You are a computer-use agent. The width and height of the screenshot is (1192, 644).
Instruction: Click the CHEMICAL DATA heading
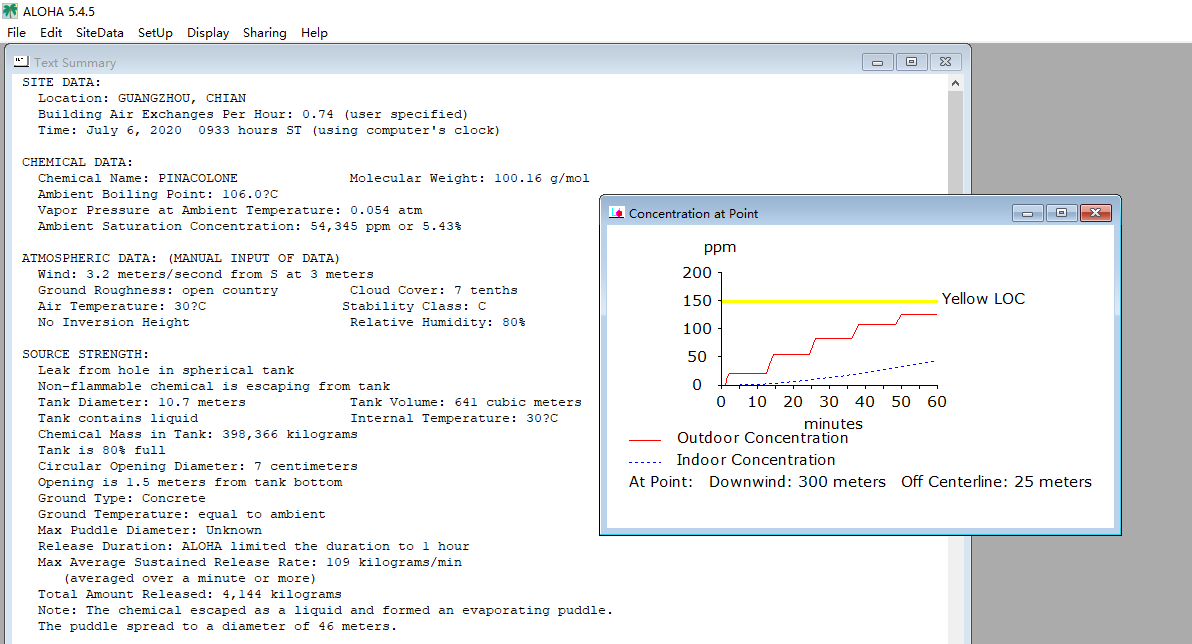[x=77, y=162]
